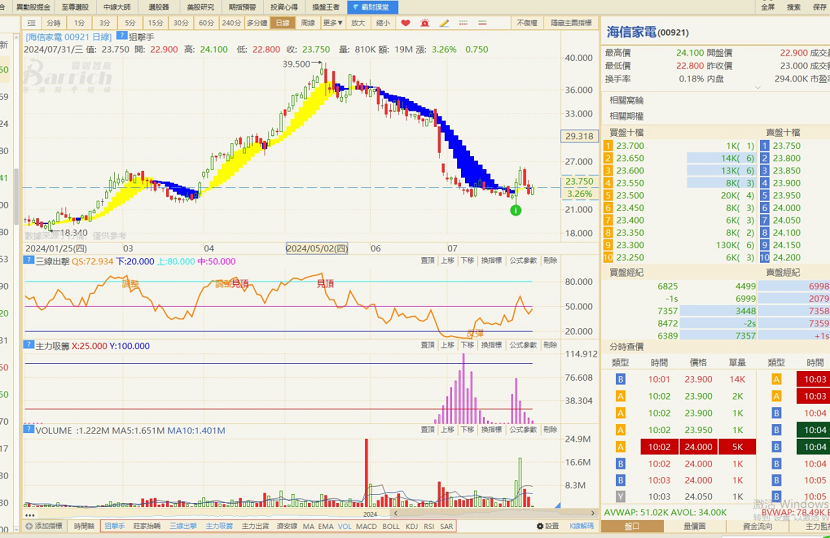
Task: Click the green circle signal marker on chart
Action: (x=515, y=210)
